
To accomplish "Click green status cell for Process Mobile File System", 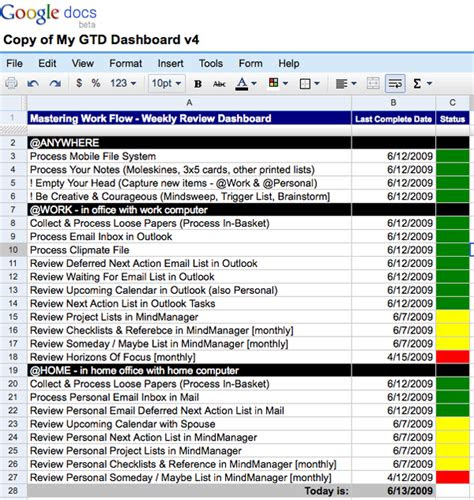I will point(452,156).
